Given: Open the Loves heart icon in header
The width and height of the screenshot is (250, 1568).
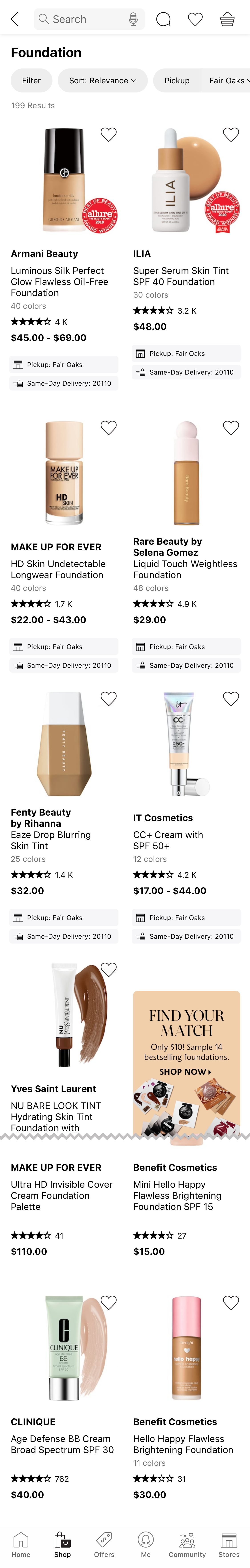Looking at the screenshot, I should [x=195, y=20].
